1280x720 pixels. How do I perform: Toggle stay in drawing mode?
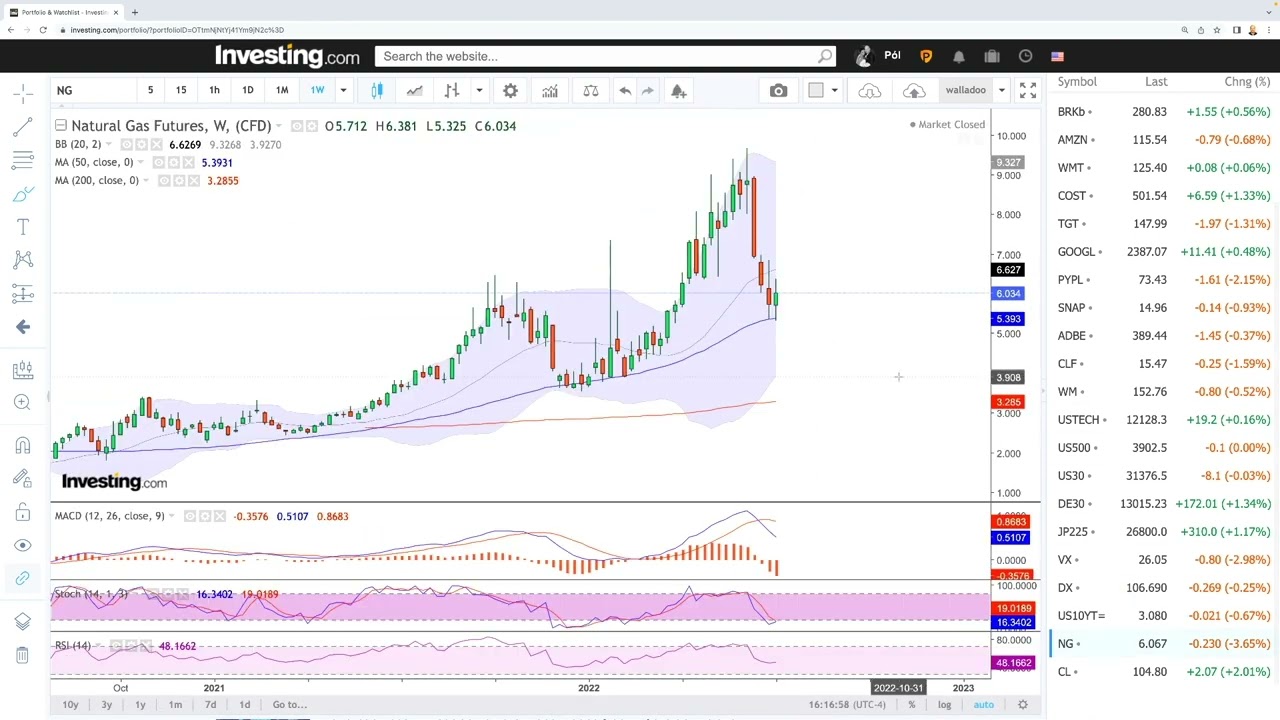click(x=23, y=478)
